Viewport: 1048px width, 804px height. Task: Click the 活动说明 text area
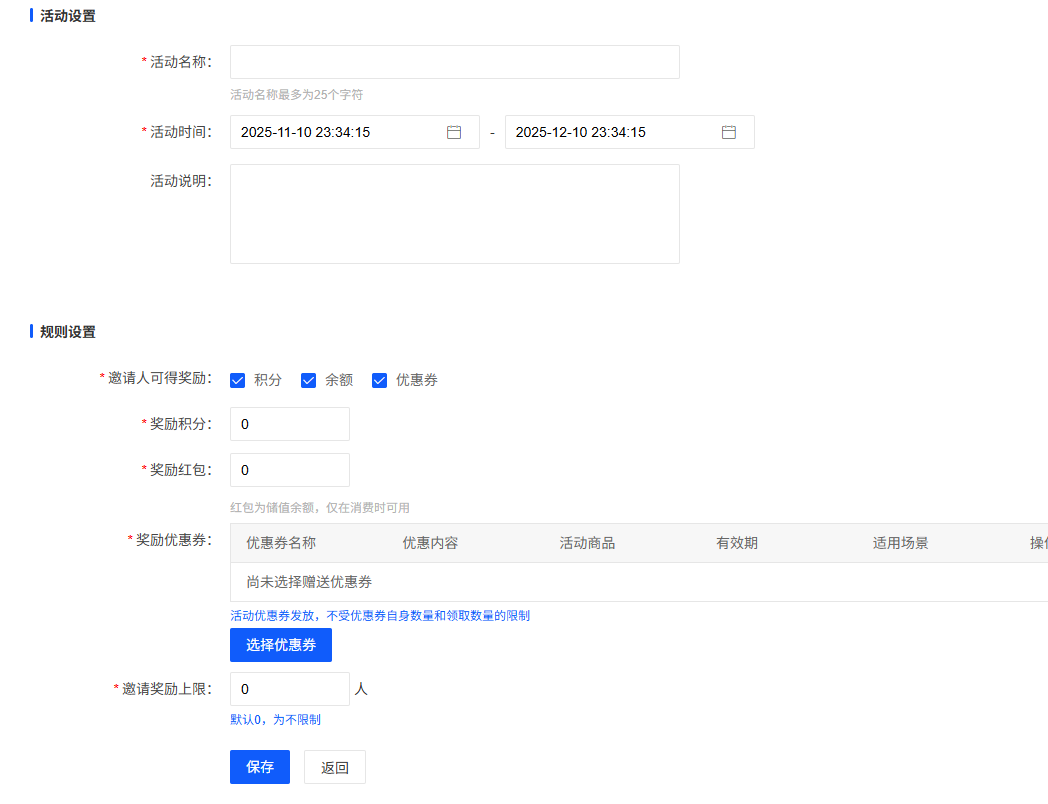click(x=454, y=214)
